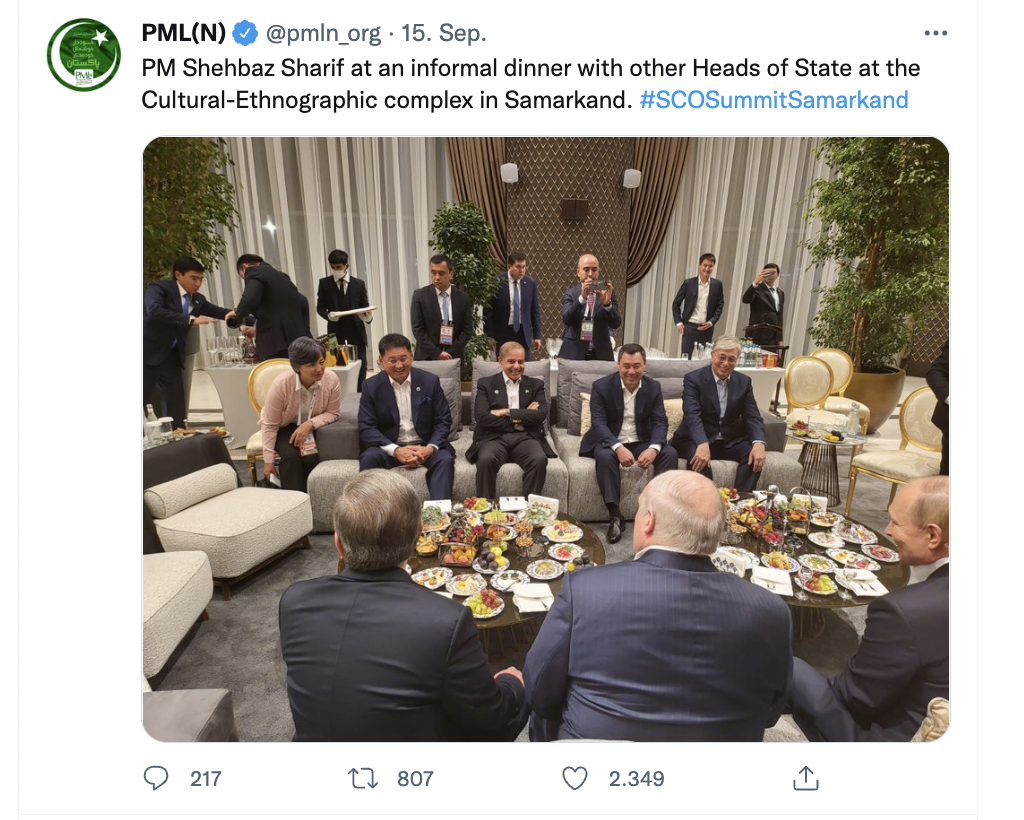
Task: Click the @pmln_org handle
Action: (323, 34)
